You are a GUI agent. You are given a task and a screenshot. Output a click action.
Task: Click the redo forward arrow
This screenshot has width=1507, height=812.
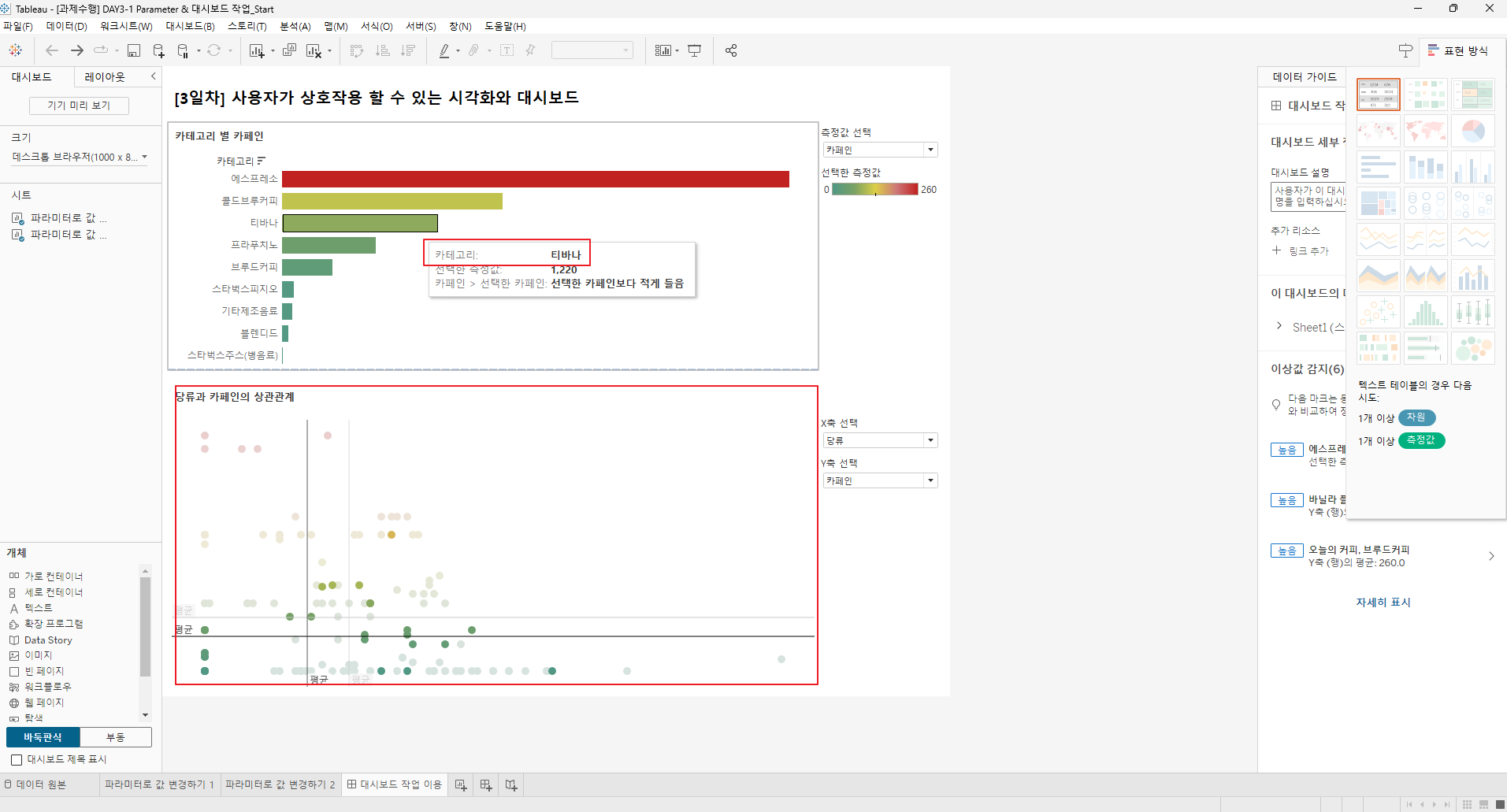(x=77, y=50)
